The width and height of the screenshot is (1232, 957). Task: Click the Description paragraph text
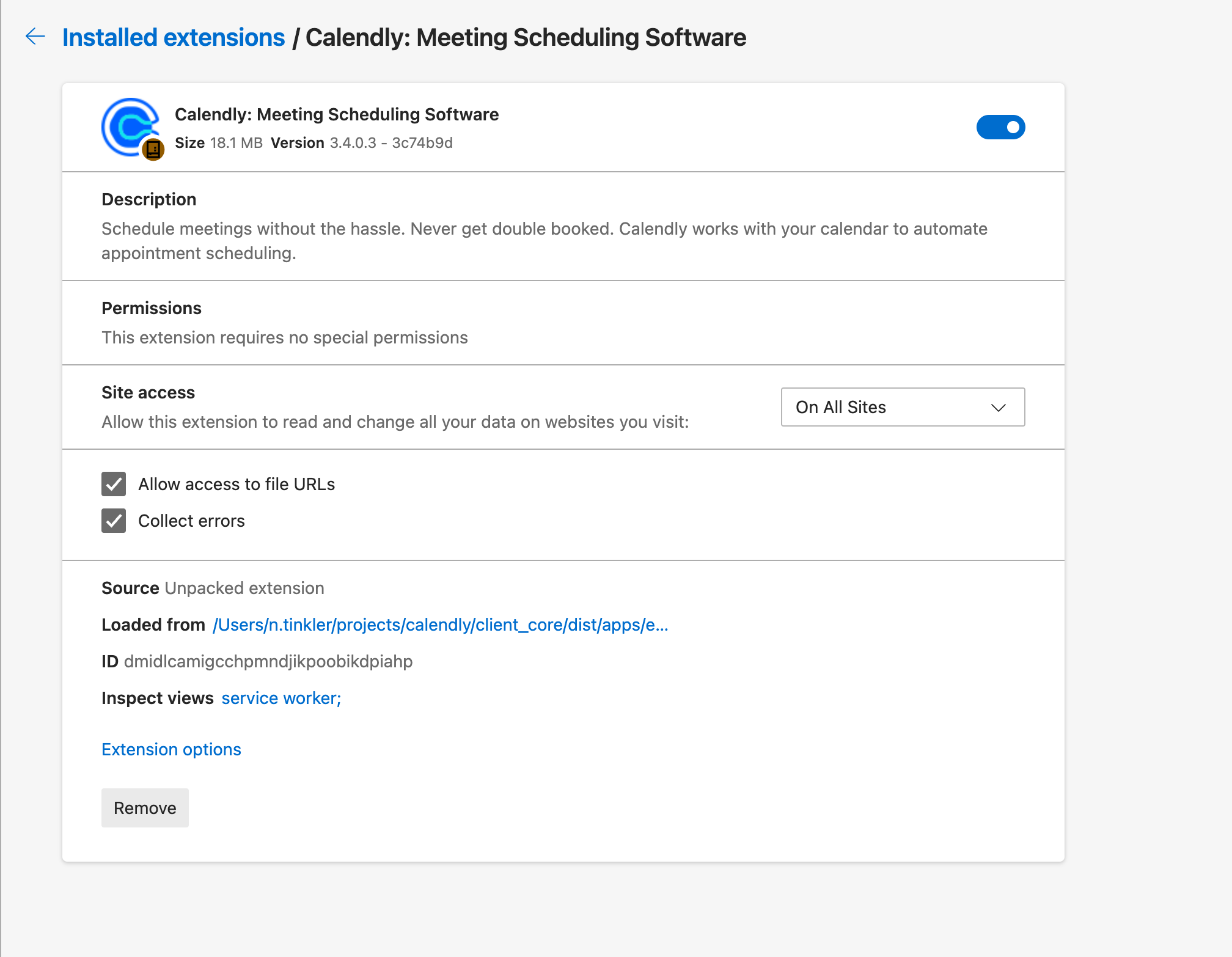pos(544,241)
